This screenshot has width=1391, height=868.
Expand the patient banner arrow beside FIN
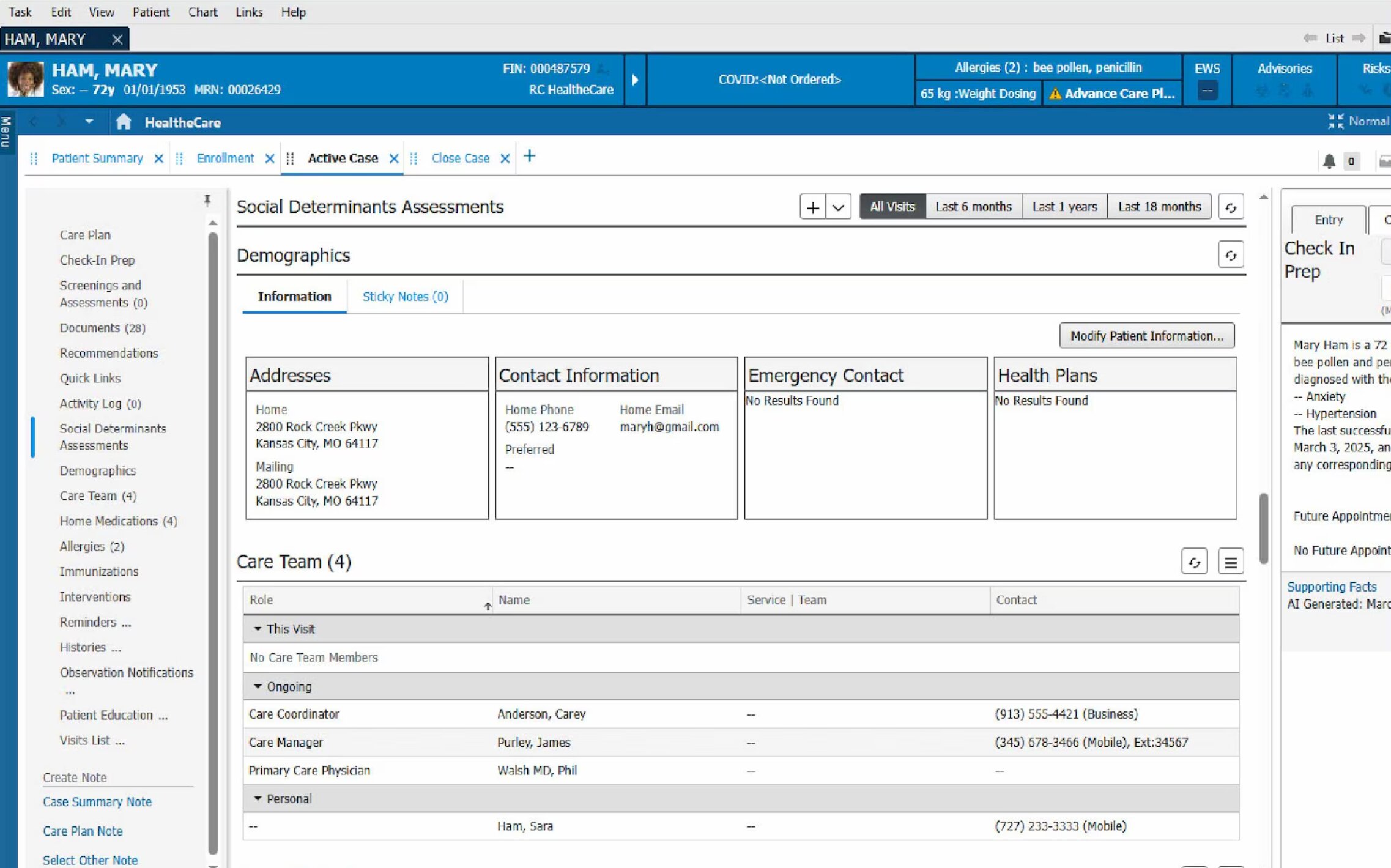click(635, 80)
